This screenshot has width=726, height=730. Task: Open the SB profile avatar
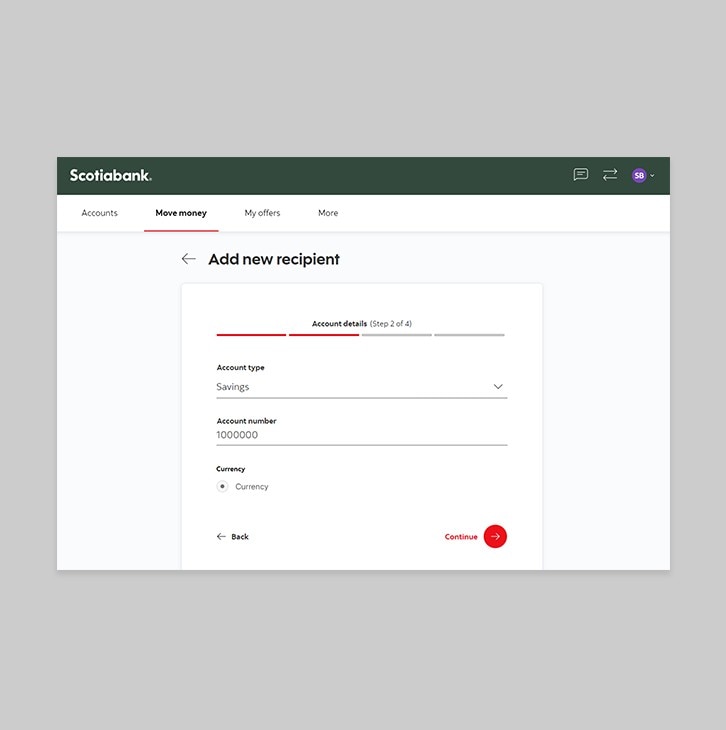[x=639, y=176]
